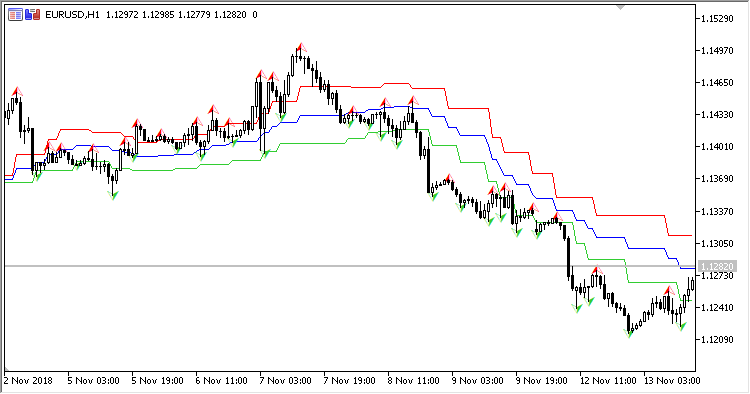
Task: Open the Depth of Market icon
Action: coord(15,15)
